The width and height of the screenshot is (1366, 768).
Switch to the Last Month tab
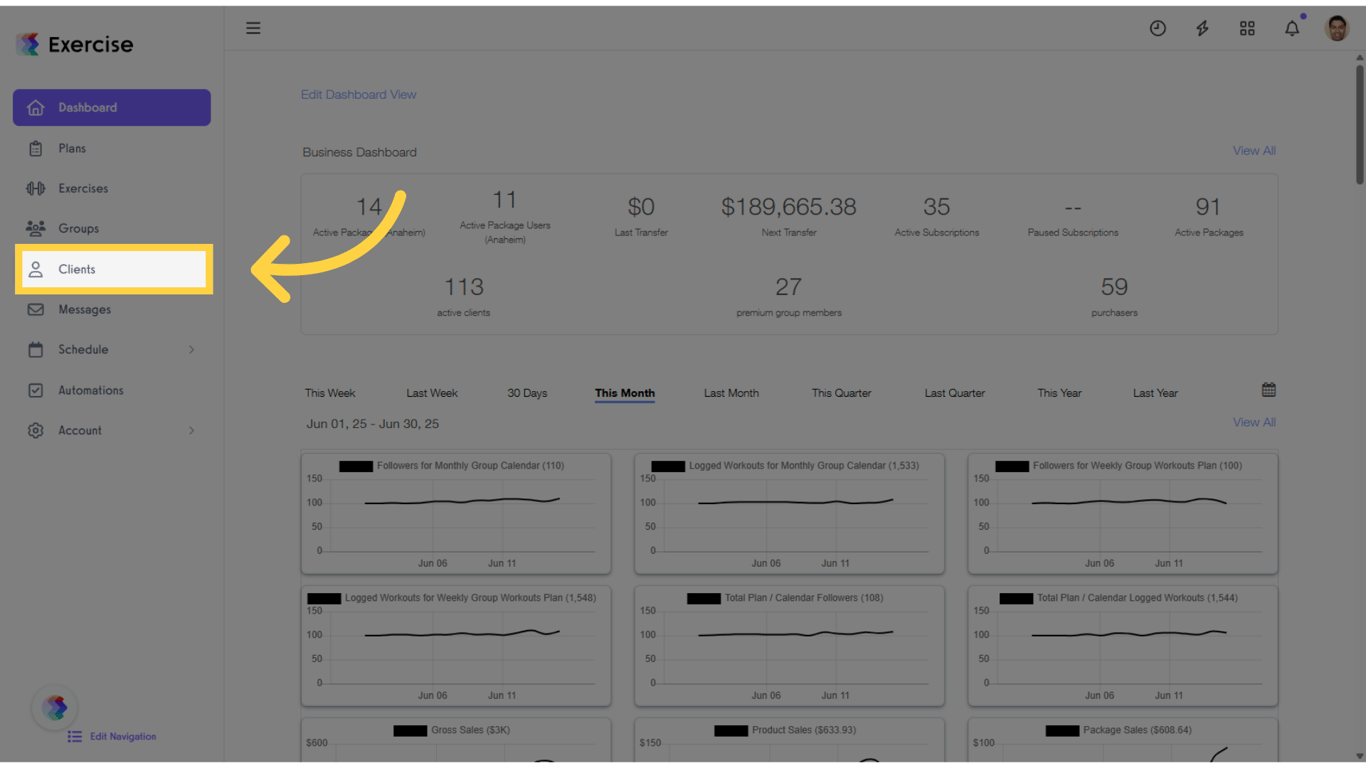click(731, 393)
